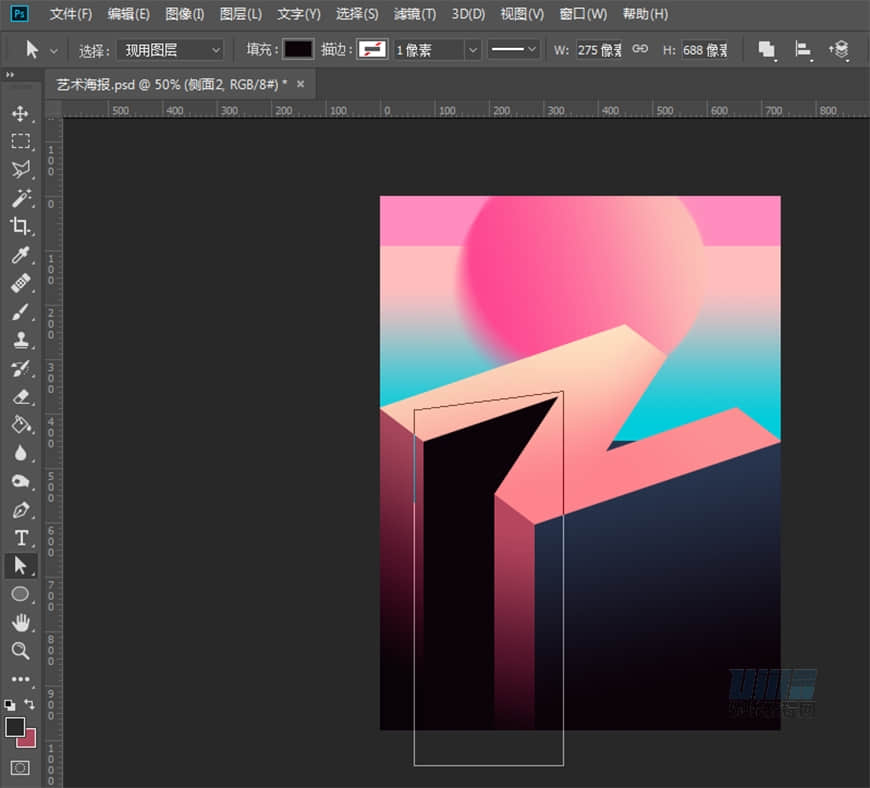This screenshot has width=870, height=788.
Task: Open the stroke line style dropdown
Action: pos(514,49)
